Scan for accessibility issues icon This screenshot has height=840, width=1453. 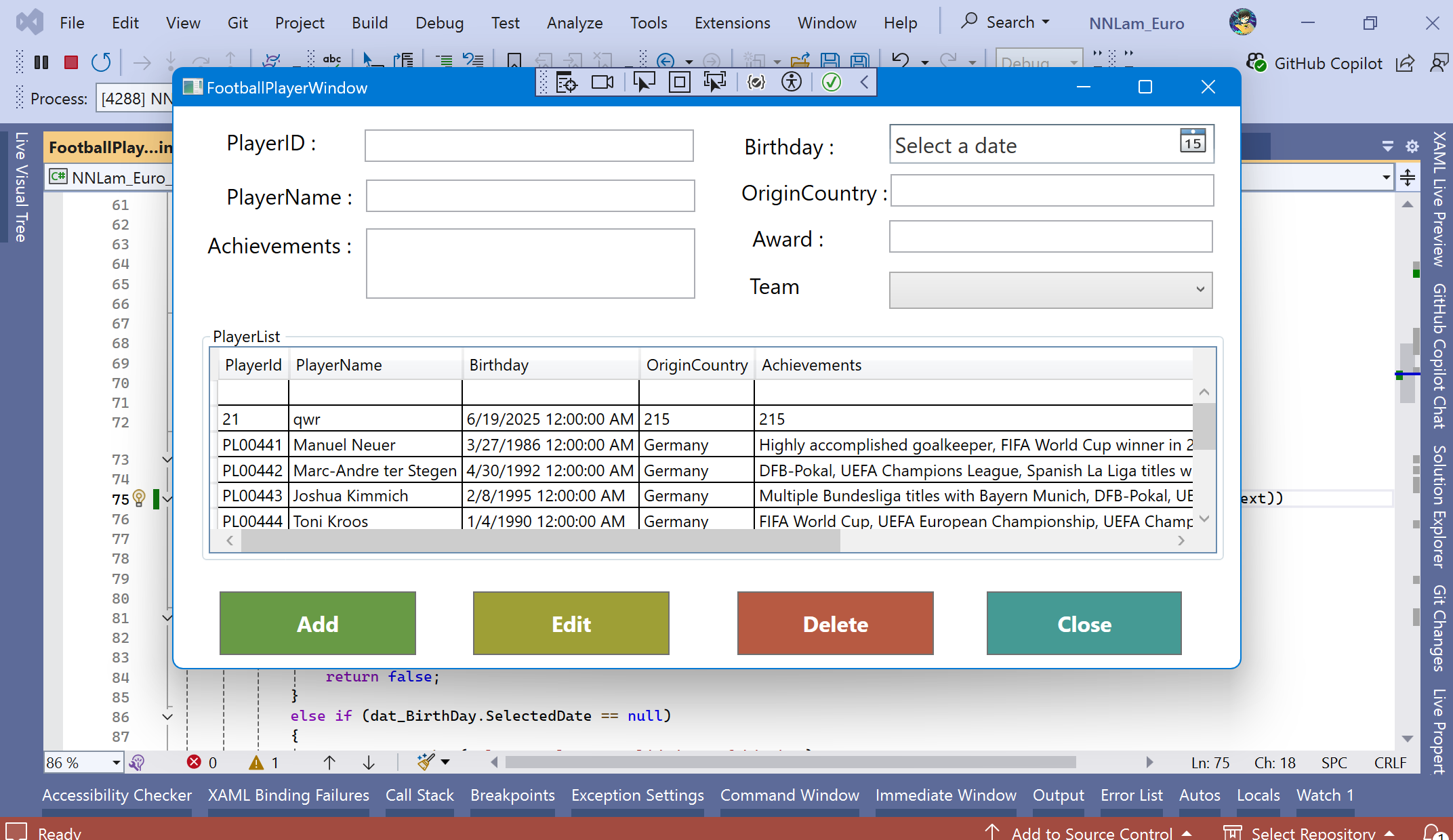(x=792, y=83)
